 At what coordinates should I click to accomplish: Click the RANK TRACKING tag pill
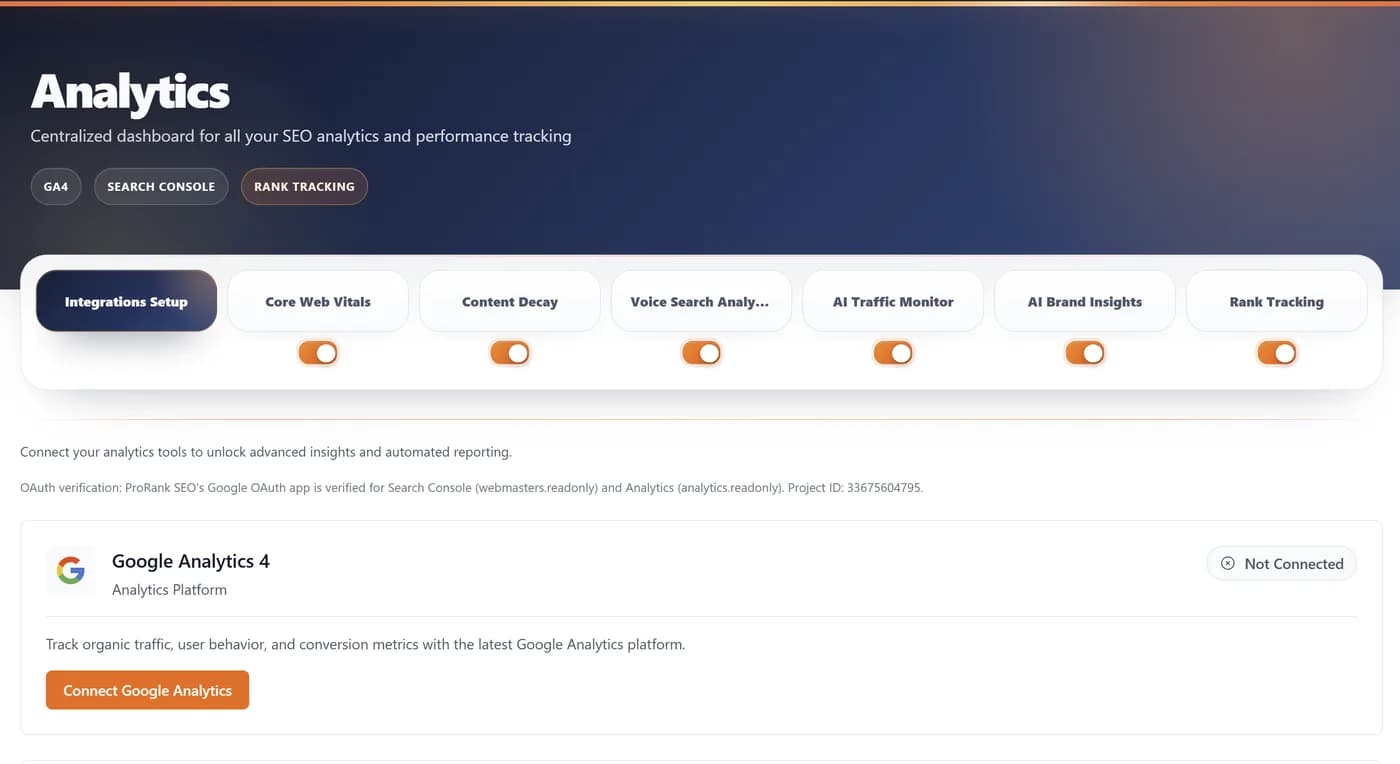[x=304, y=186]
